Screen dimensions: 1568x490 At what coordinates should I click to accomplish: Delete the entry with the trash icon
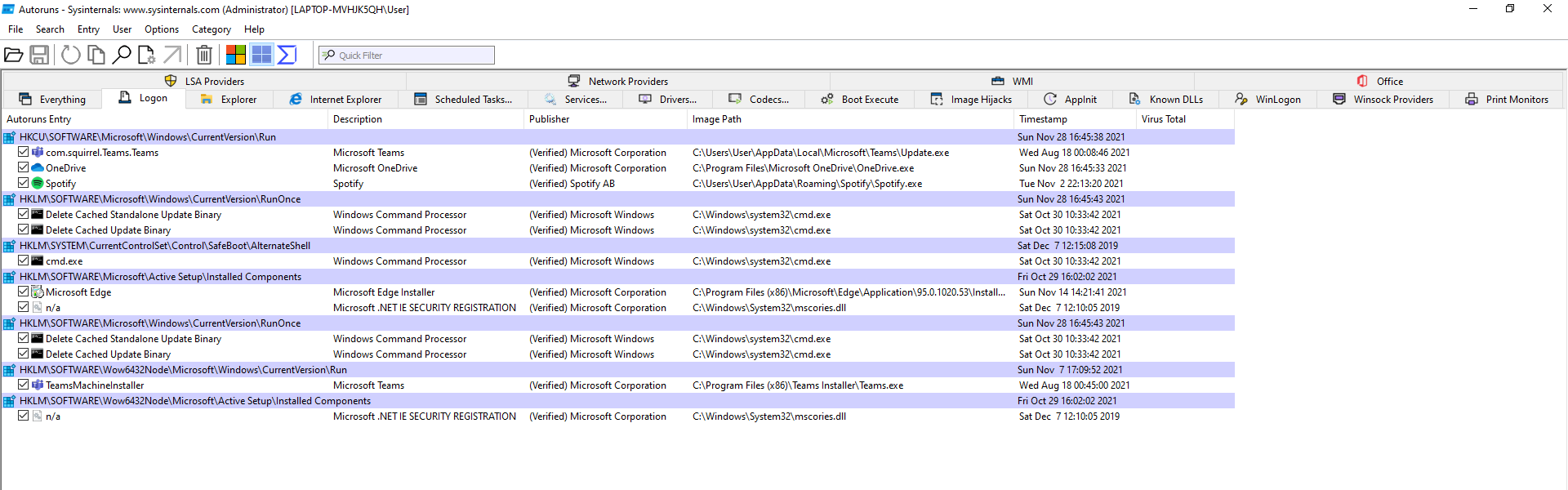[x=204, y=55]
